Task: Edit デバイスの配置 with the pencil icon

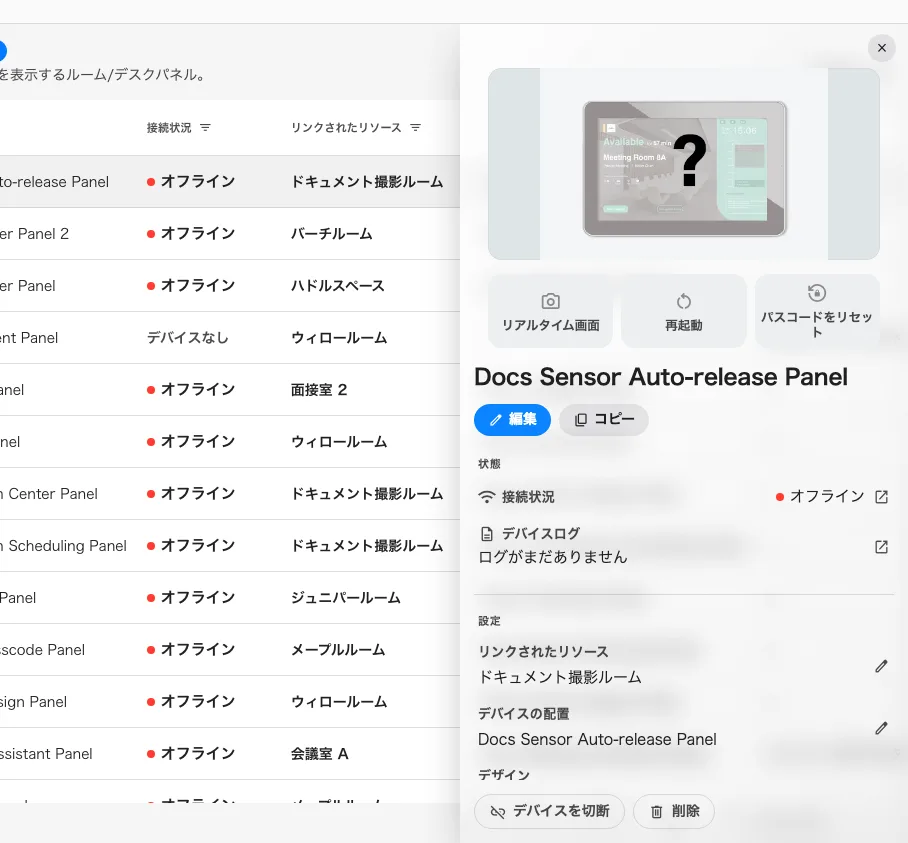Action: (881, 728)
